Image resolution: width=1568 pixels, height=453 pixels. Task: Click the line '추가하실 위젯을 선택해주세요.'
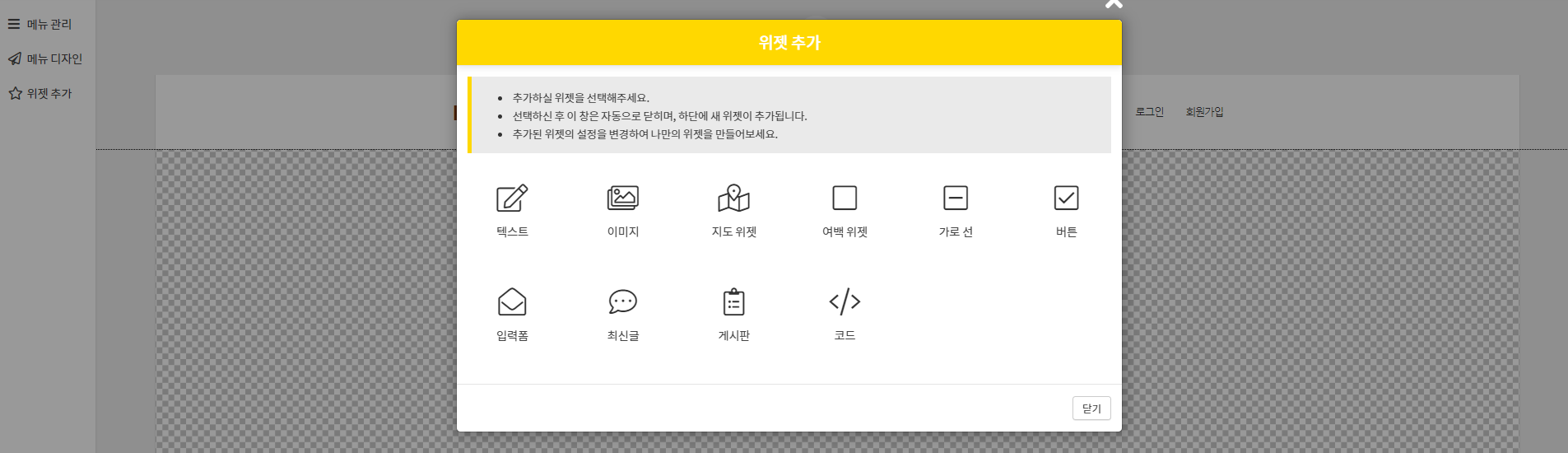(x=580, y=98)
